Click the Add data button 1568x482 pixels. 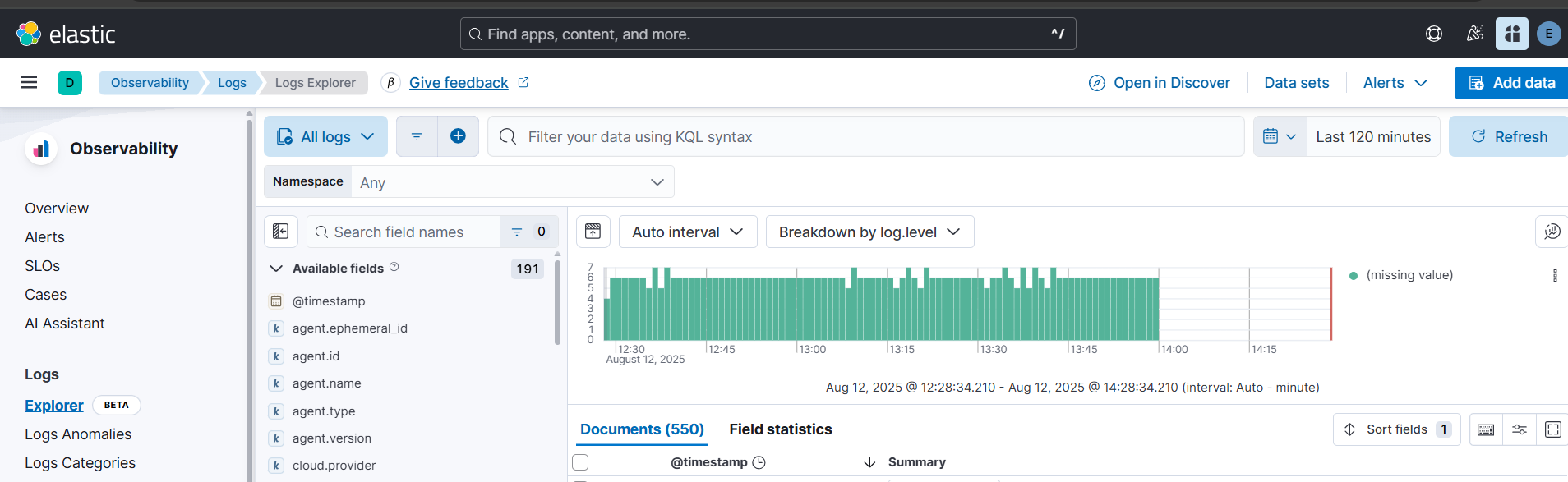[x=1512, y=82]
